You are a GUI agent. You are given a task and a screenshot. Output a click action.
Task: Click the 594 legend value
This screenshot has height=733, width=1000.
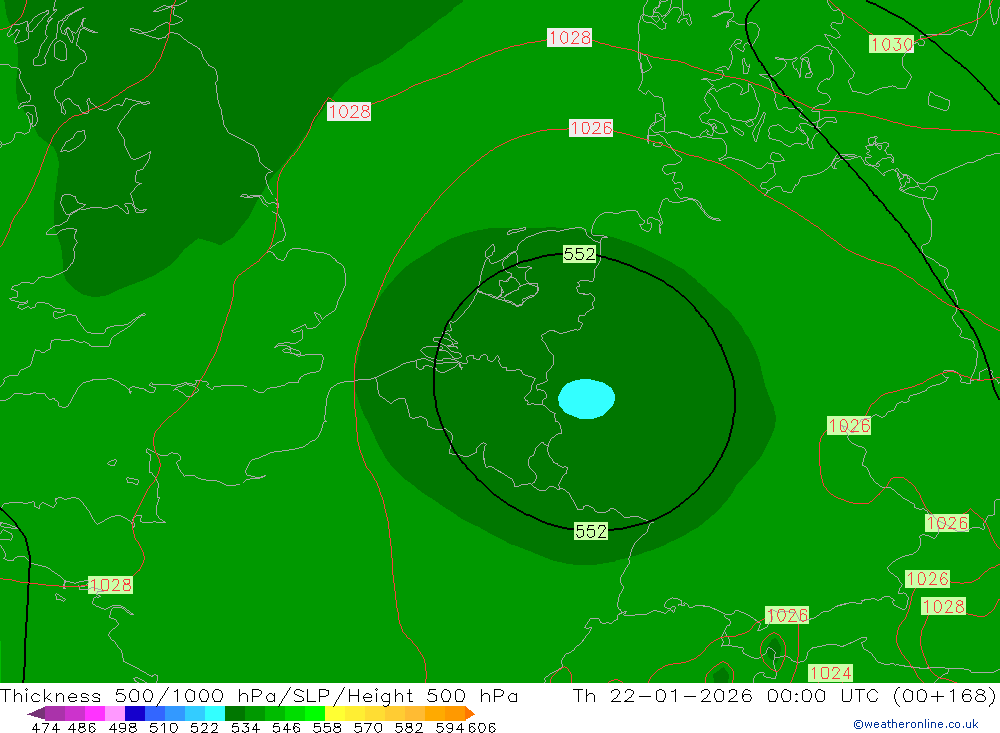click(x=450, y=727)
